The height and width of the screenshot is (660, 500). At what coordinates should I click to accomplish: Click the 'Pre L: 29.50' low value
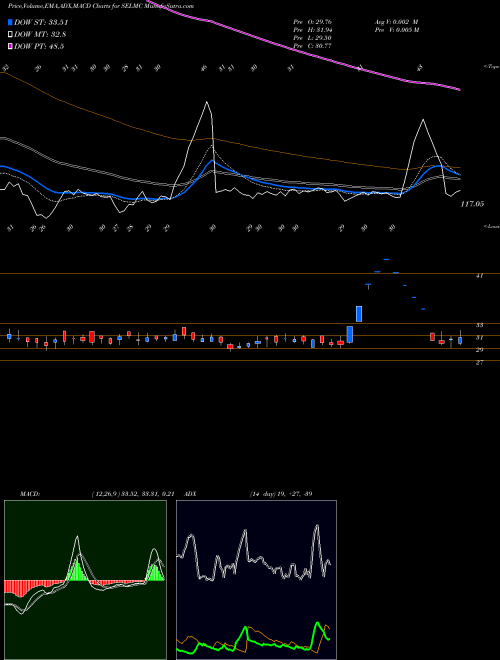(x=312, y=38)
